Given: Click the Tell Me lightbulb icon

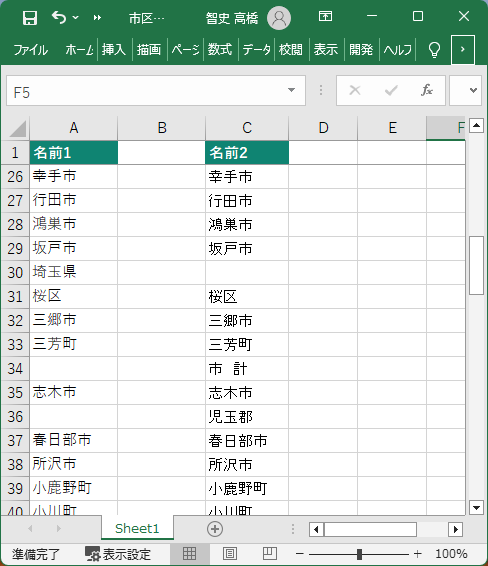Looking at the screenshot, I should [x=434, y=49].
